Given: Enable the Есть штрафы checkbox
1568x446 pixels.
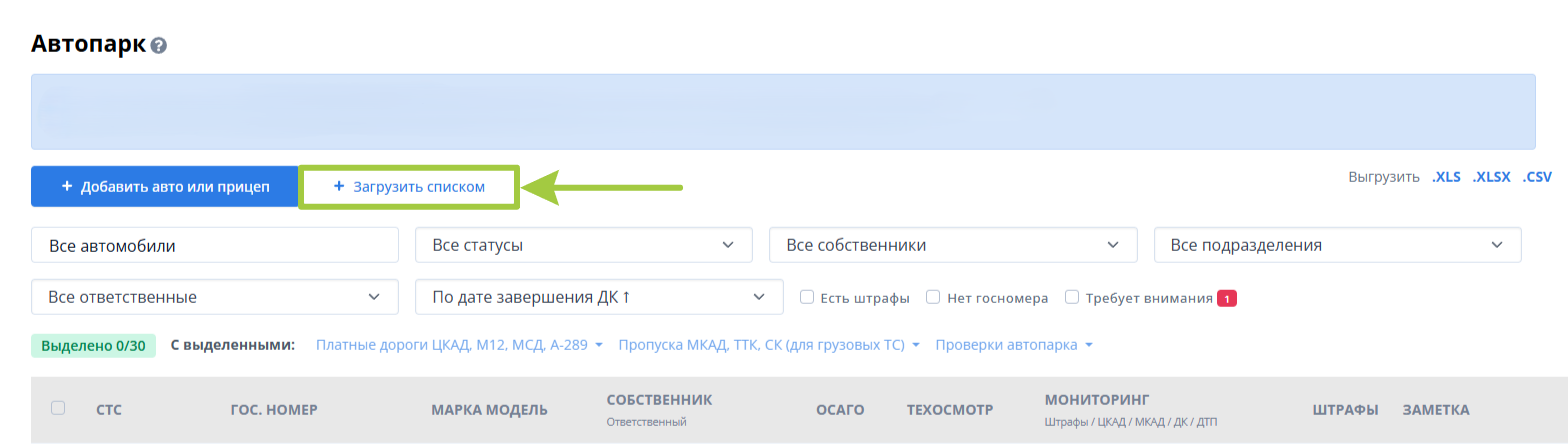Looking at the screenshot, I should click(x=807, y=297).
